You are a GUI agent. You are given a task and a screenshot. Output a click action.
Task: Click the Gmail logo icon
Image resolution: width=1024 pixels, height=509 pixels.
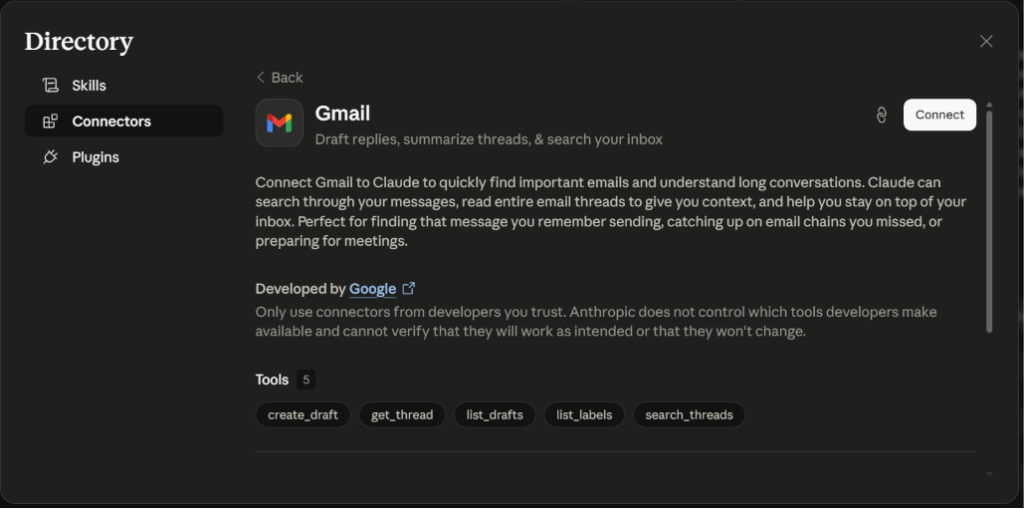(280, 123)
